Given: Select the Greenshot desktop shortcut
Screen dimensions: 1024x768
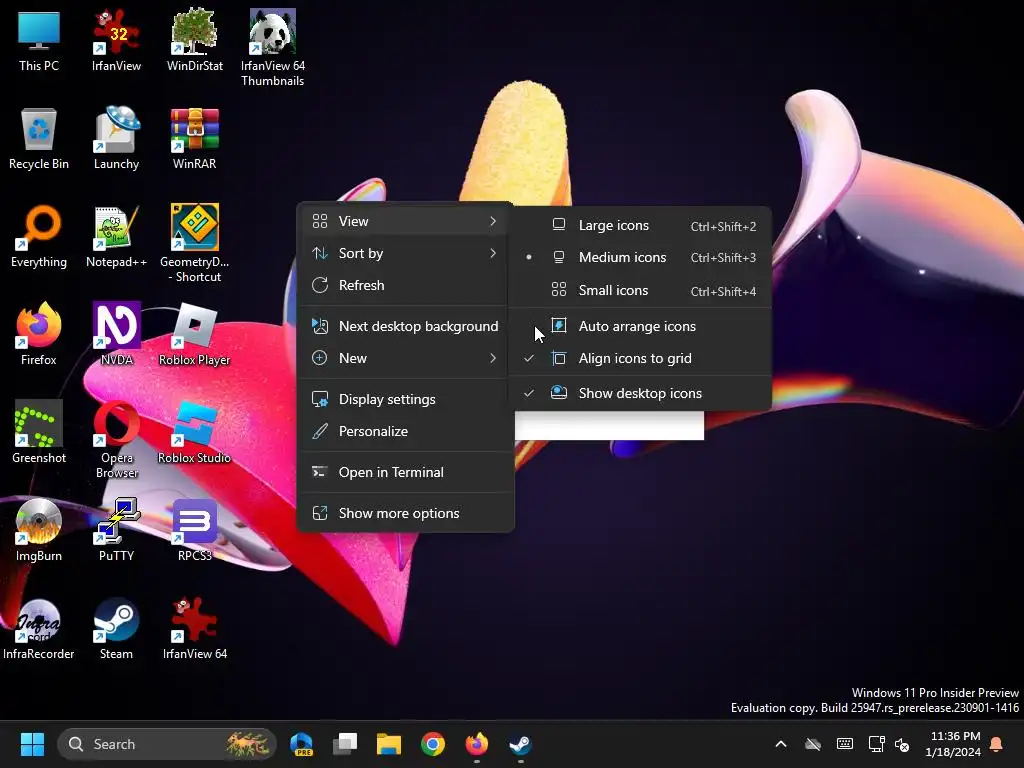Looking at the screenshot, I should [x=39, y=432].
